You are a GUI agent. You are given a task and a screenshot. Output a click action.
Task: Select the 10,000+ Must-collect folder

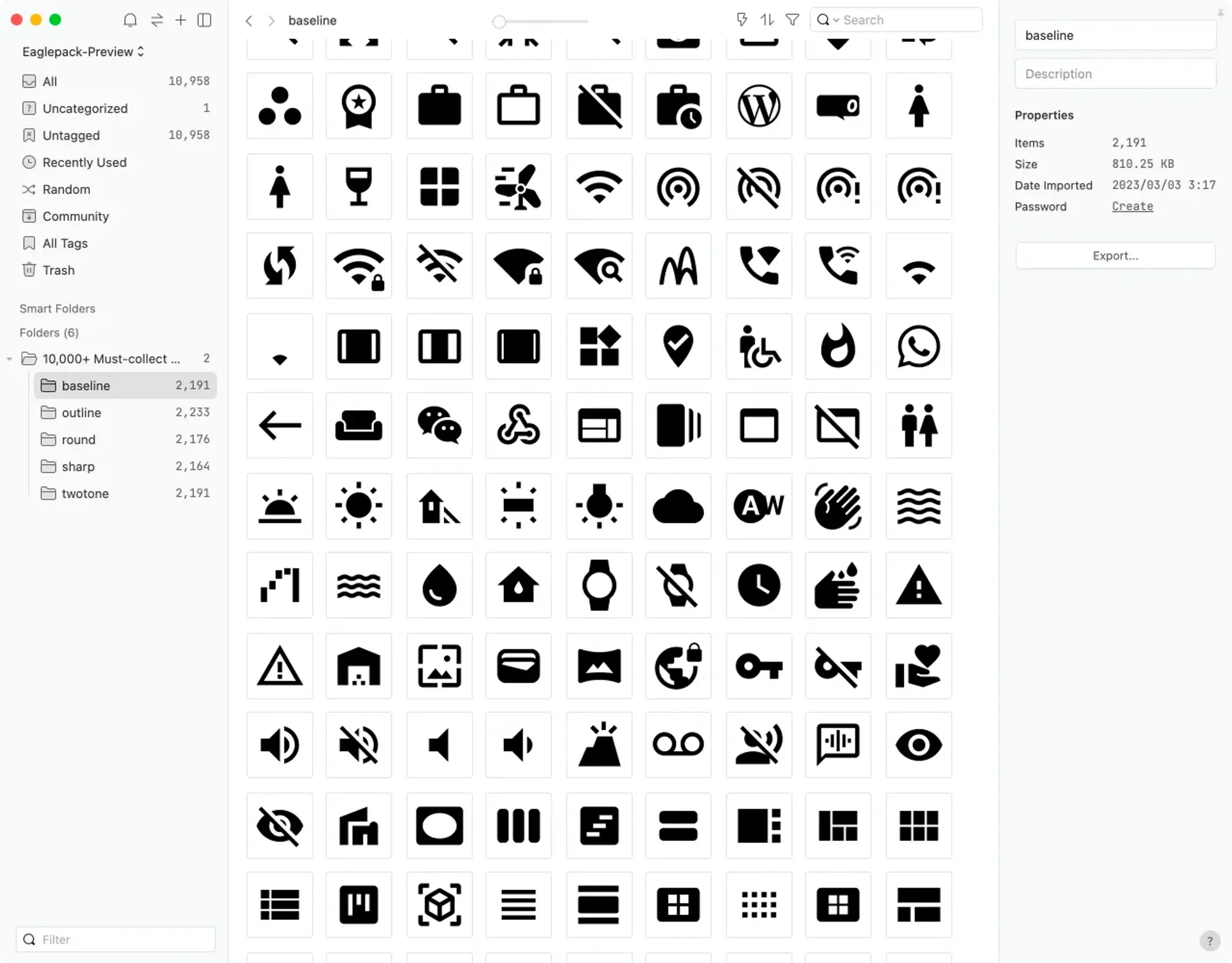point(116,359)
